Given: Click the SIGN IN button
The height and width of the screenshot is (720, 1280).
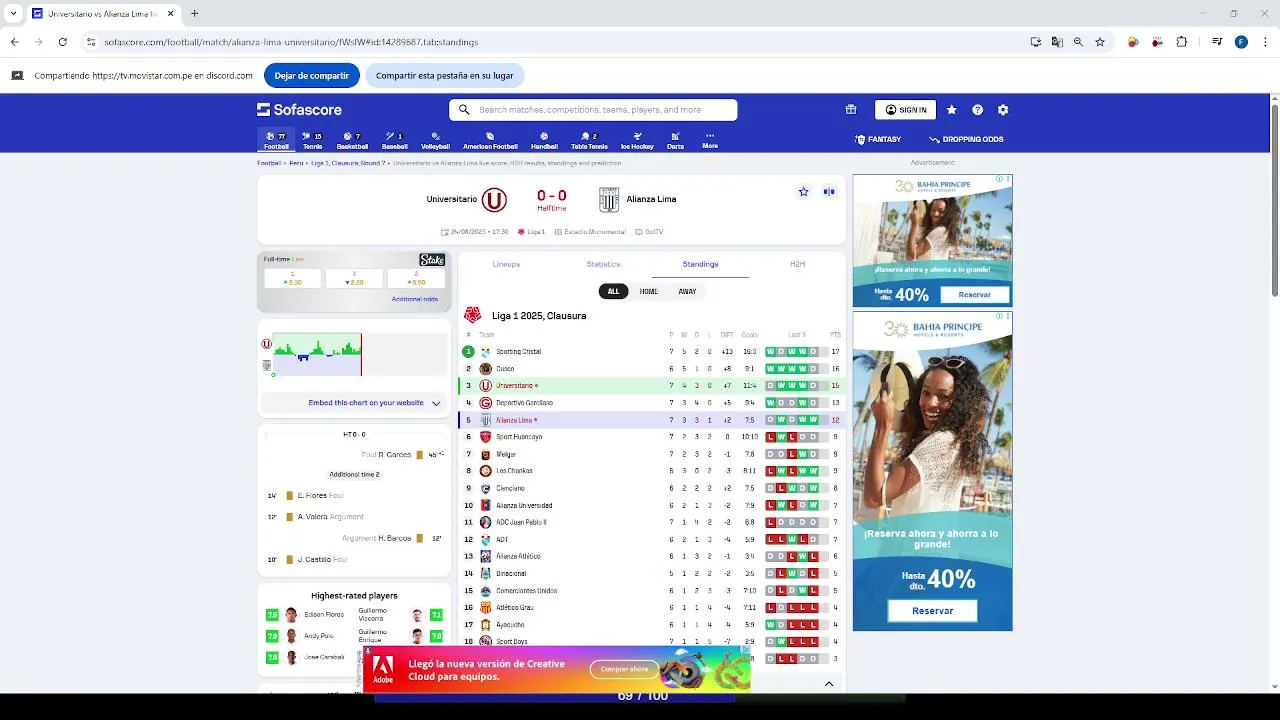Looking at the screenshot, I should [x=905, y=110].
